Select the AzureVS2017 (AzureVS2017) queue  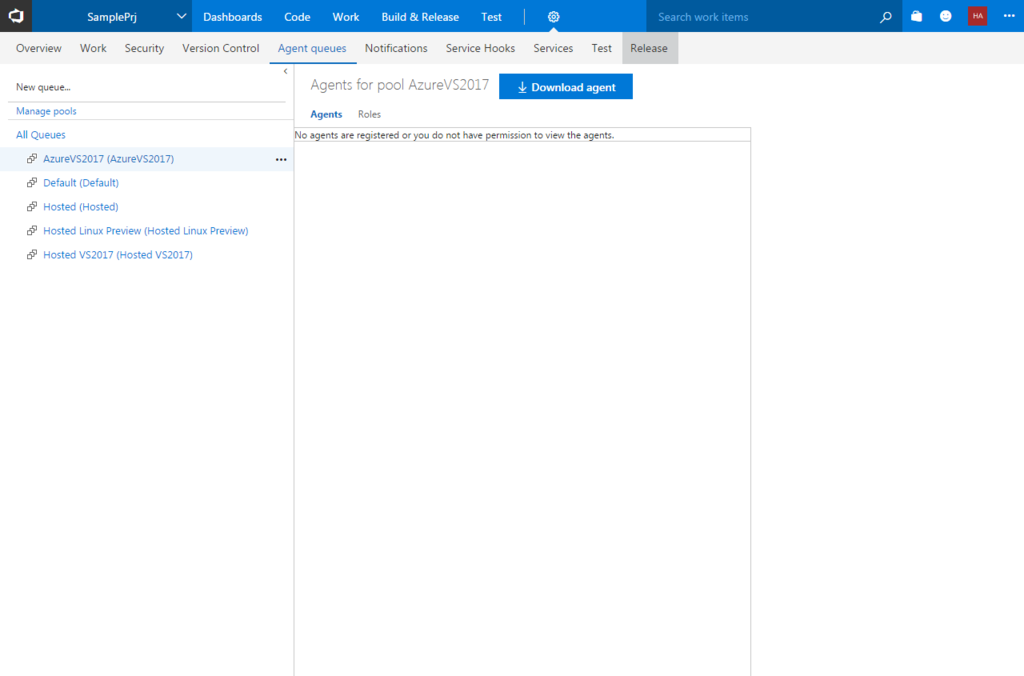click(108, 159)
